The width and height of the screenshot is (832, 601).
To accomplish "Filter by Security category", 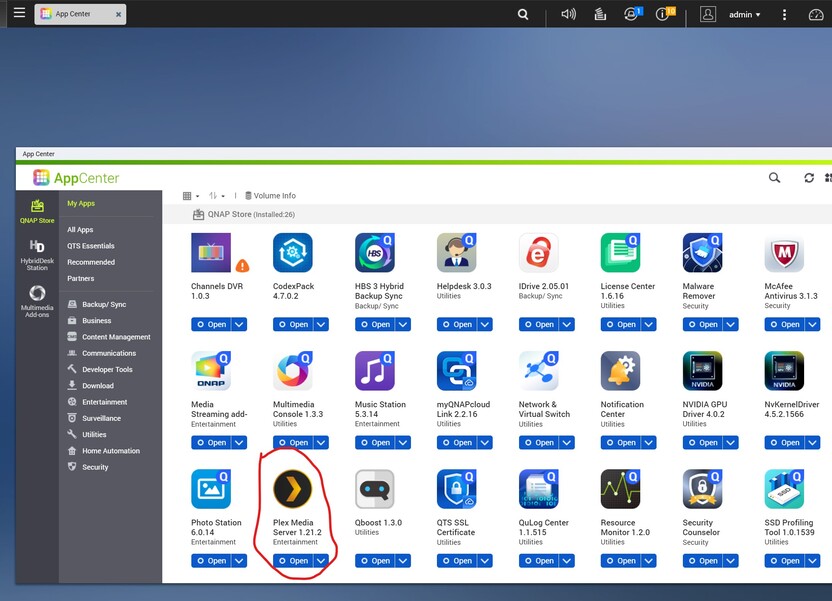I will point(88,467).
